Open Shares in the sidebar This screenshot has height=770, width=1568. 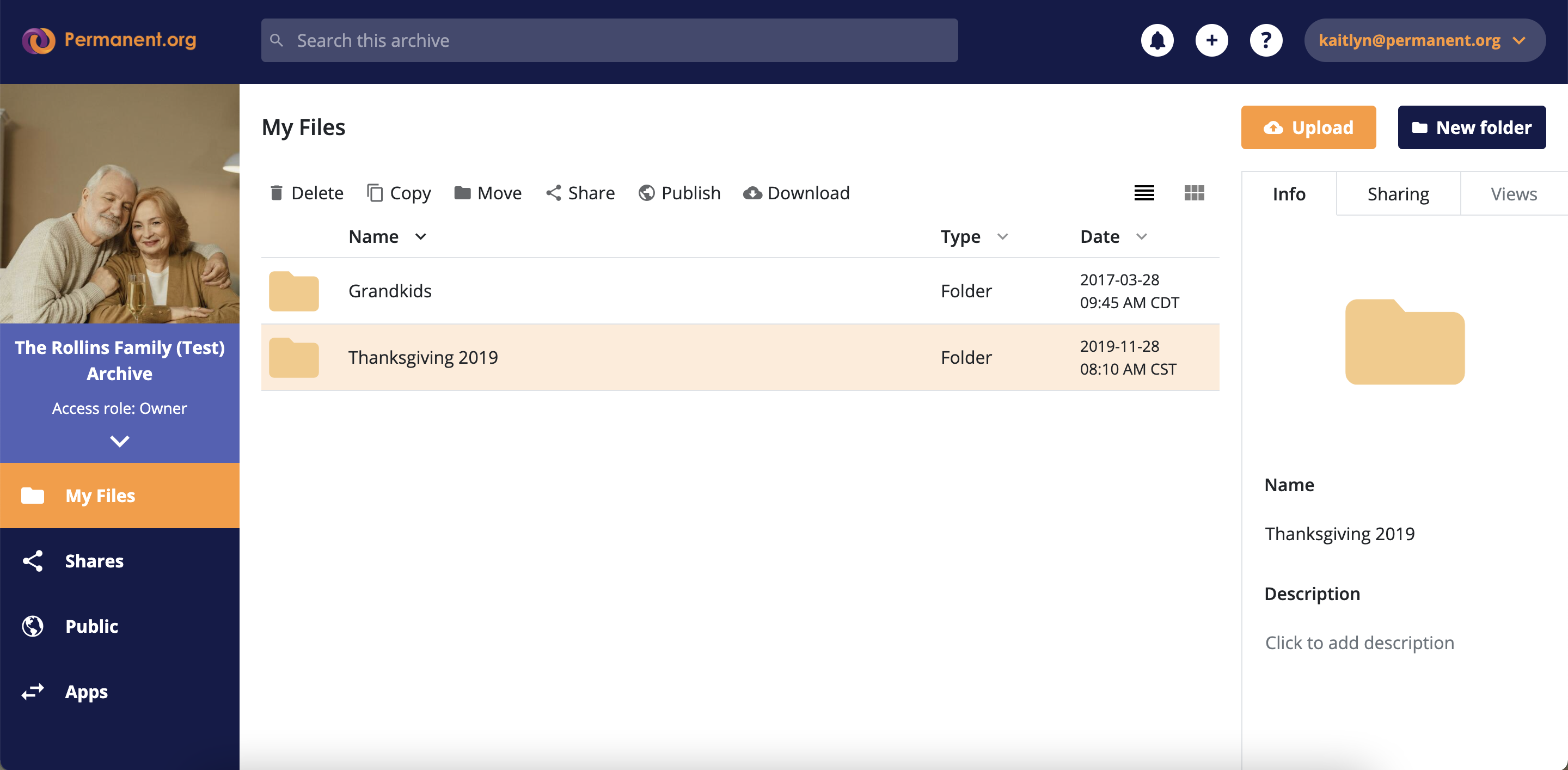pos(94,560)
